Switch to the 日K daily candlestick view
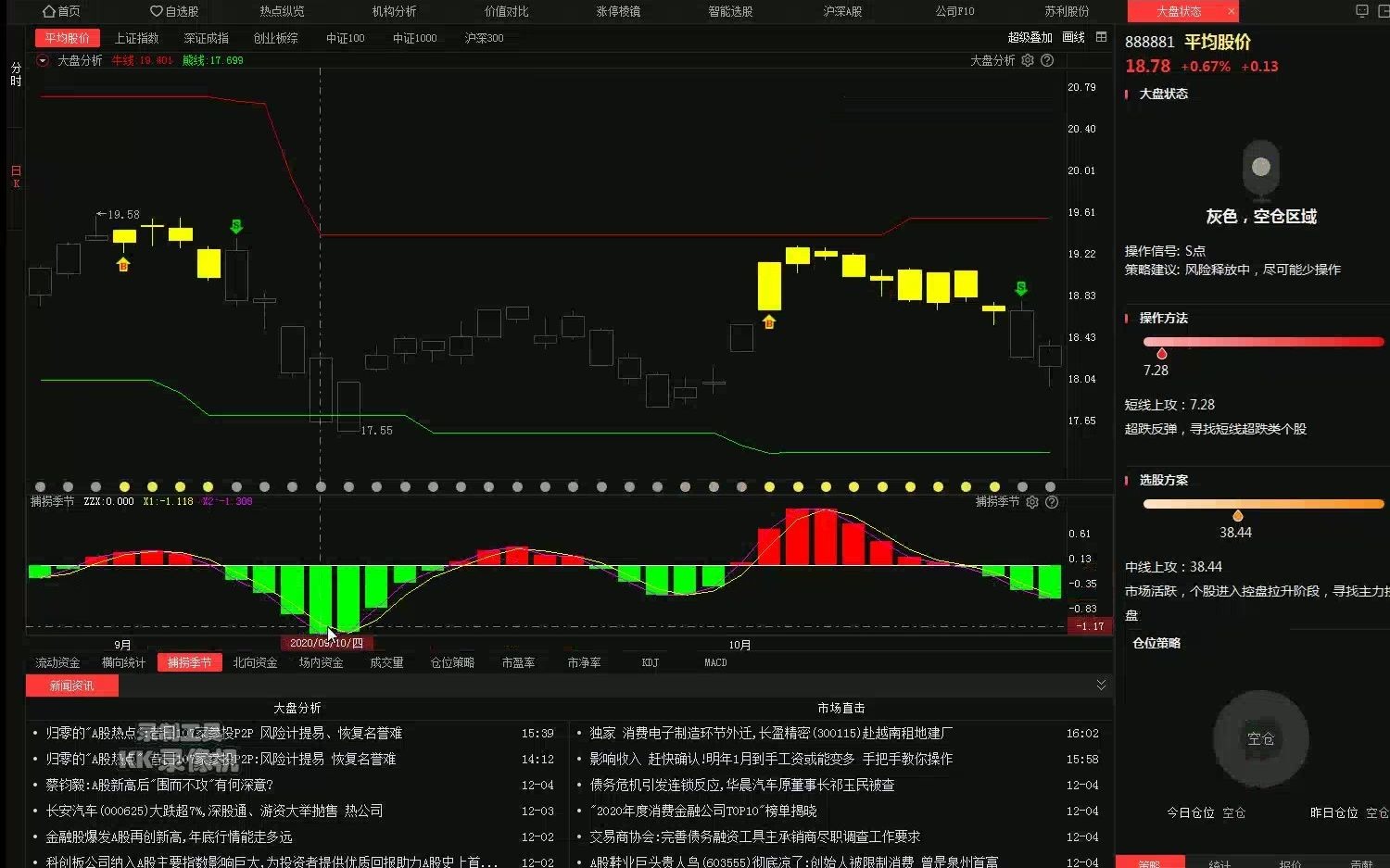 16,177
